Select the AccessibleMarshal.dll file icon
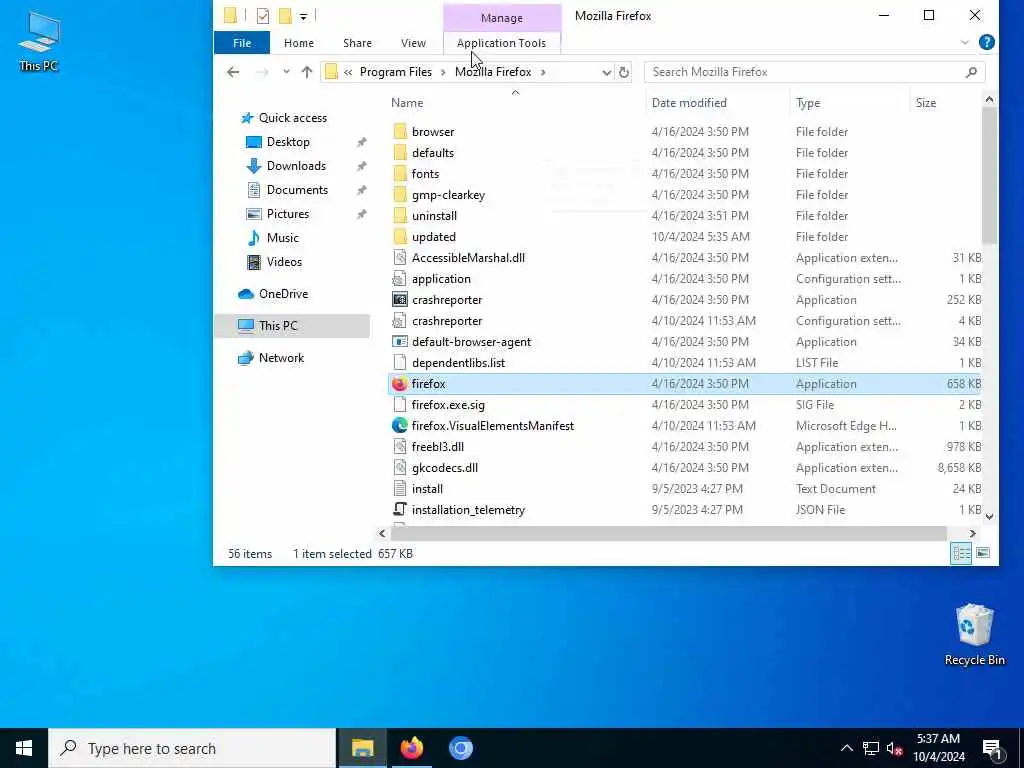Viewport: 1024px width, 768px height. (400, 258)
